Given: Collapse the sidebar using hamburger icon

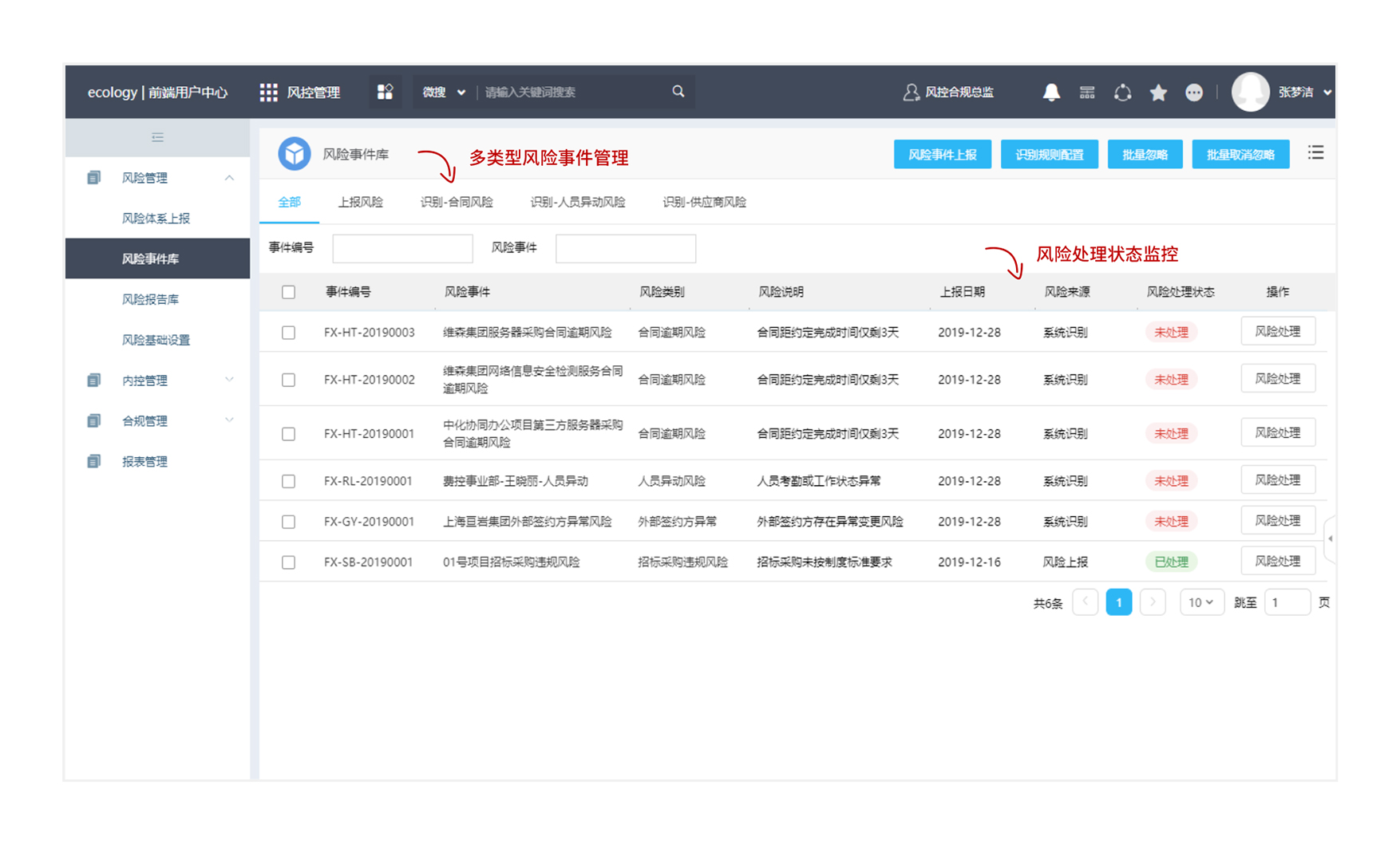Looking at the screenshot, I should (x=157, y=137).
